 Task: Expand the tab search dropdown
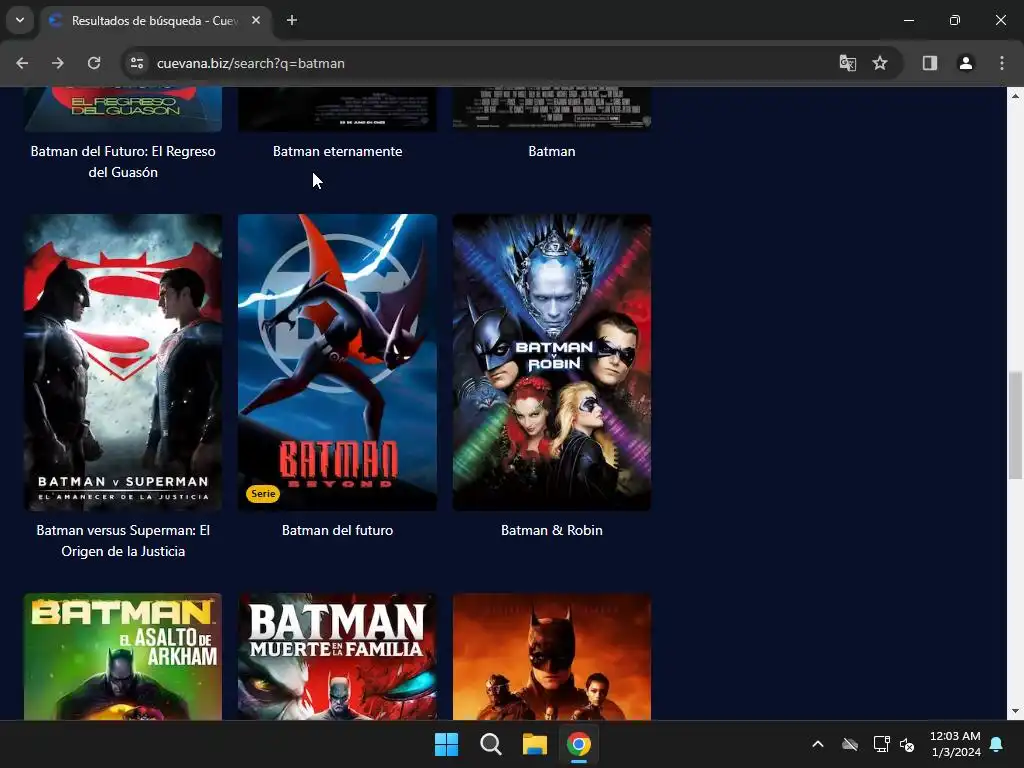click(20, 20)
